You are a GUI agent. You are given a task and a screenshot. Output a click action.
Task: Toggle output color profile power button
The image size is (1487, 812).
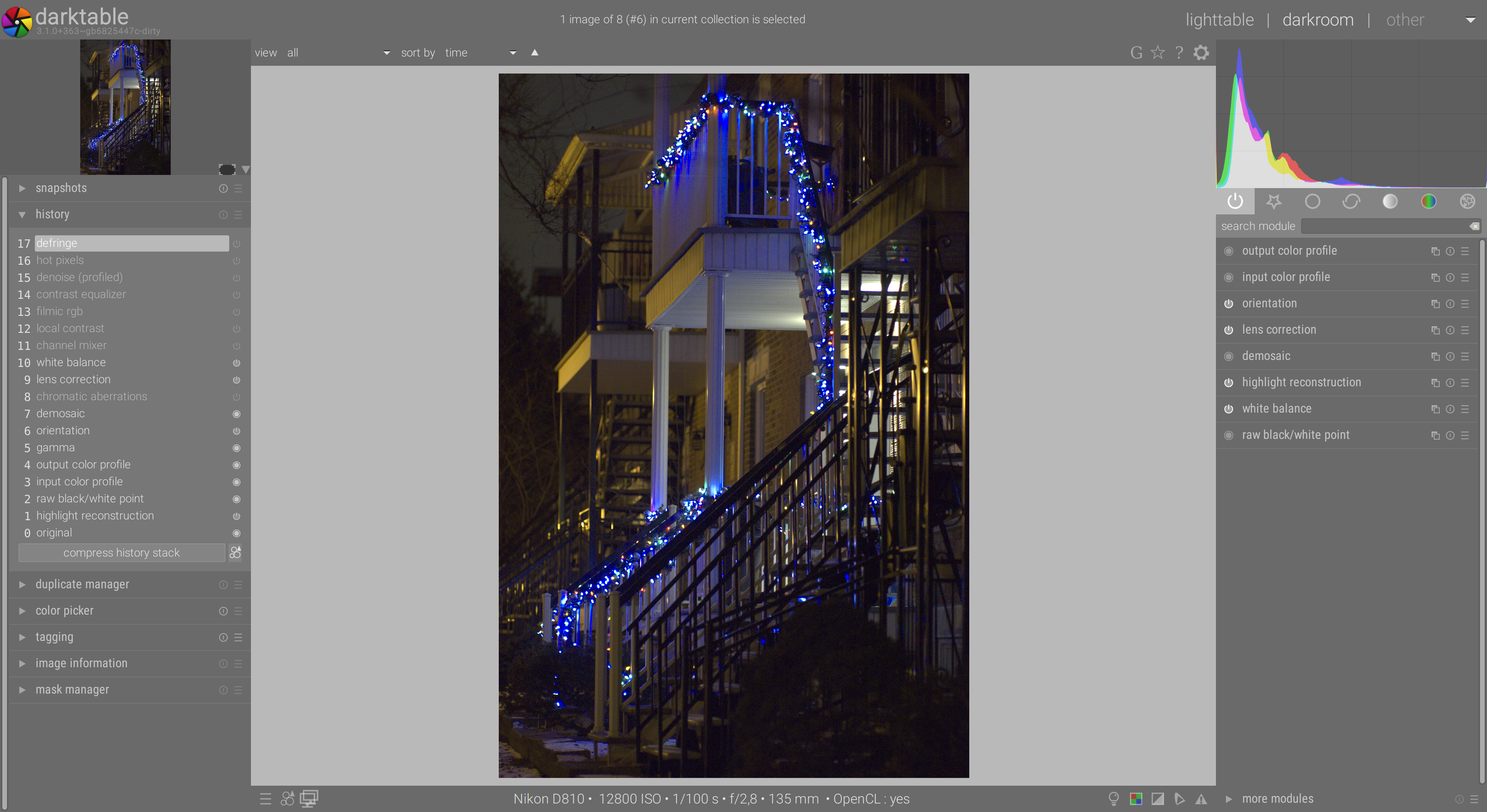coord(1228,251)
